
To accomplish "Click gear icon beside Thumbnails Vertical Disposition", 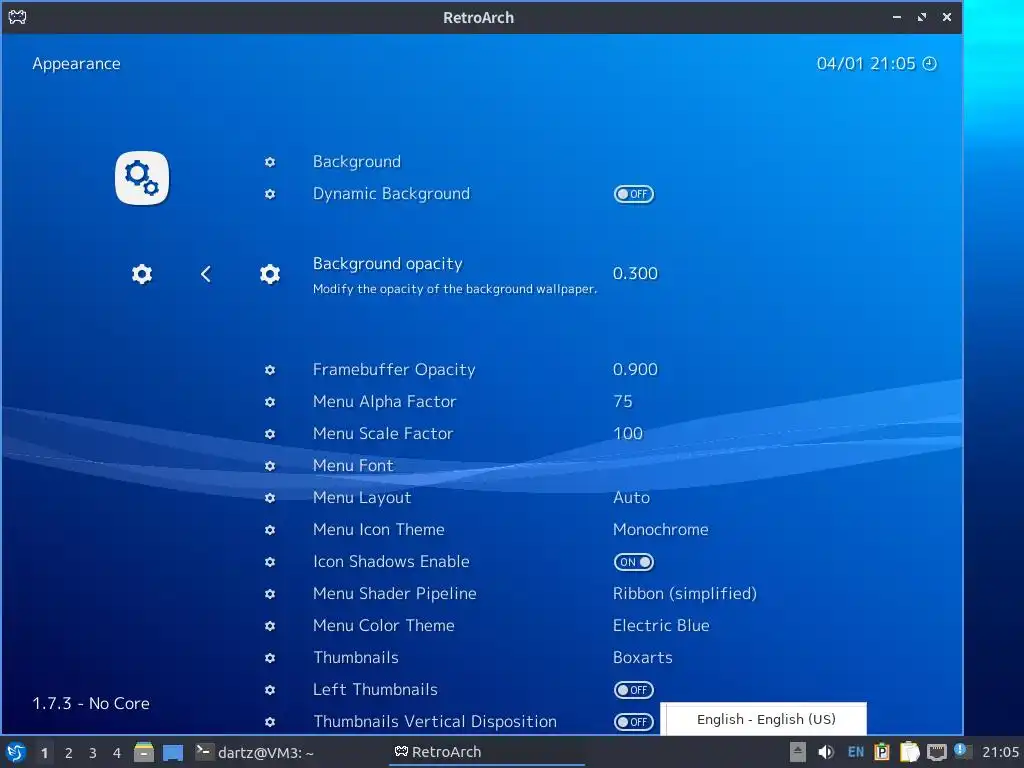I will click(270, 722).
